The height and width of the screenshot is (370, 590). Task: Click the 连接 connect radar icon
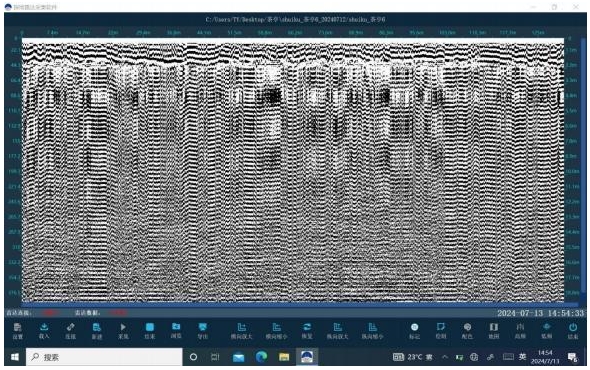(x=70, y=330)
